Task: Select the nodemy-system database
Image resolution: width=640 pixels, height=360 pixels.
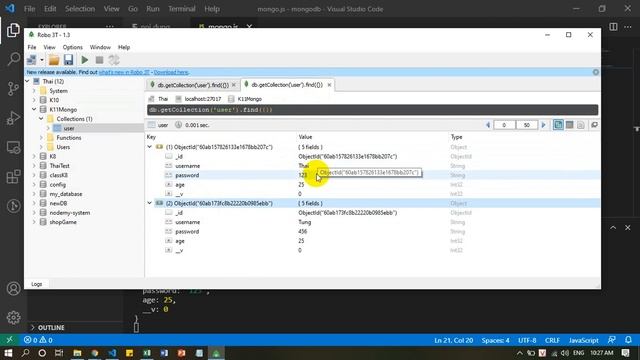Action: point(70,213)
